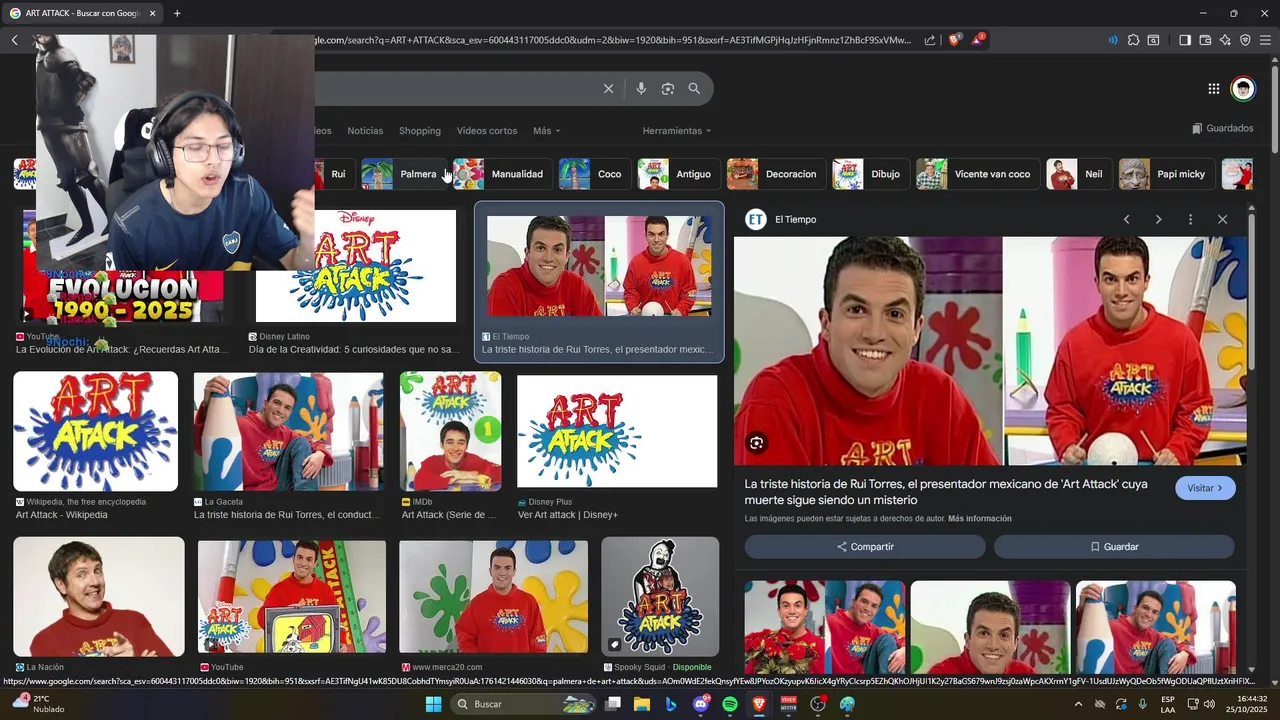Click the share page icon in address bar
Image resolution: width=1280 pixels, height=720 pixels.
pyautogui.click(x=930, y=40)
